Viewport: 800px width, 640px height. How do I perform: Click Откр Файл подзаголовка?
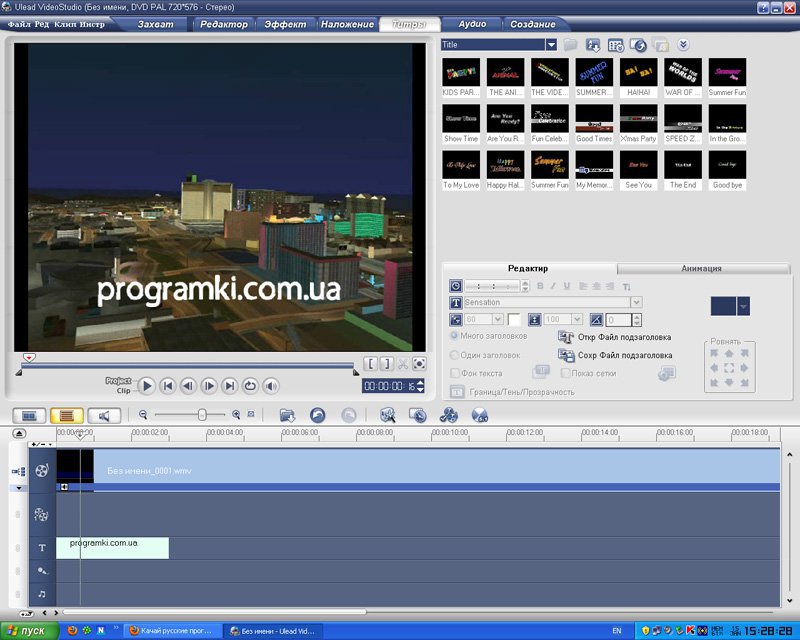[615, 337]
